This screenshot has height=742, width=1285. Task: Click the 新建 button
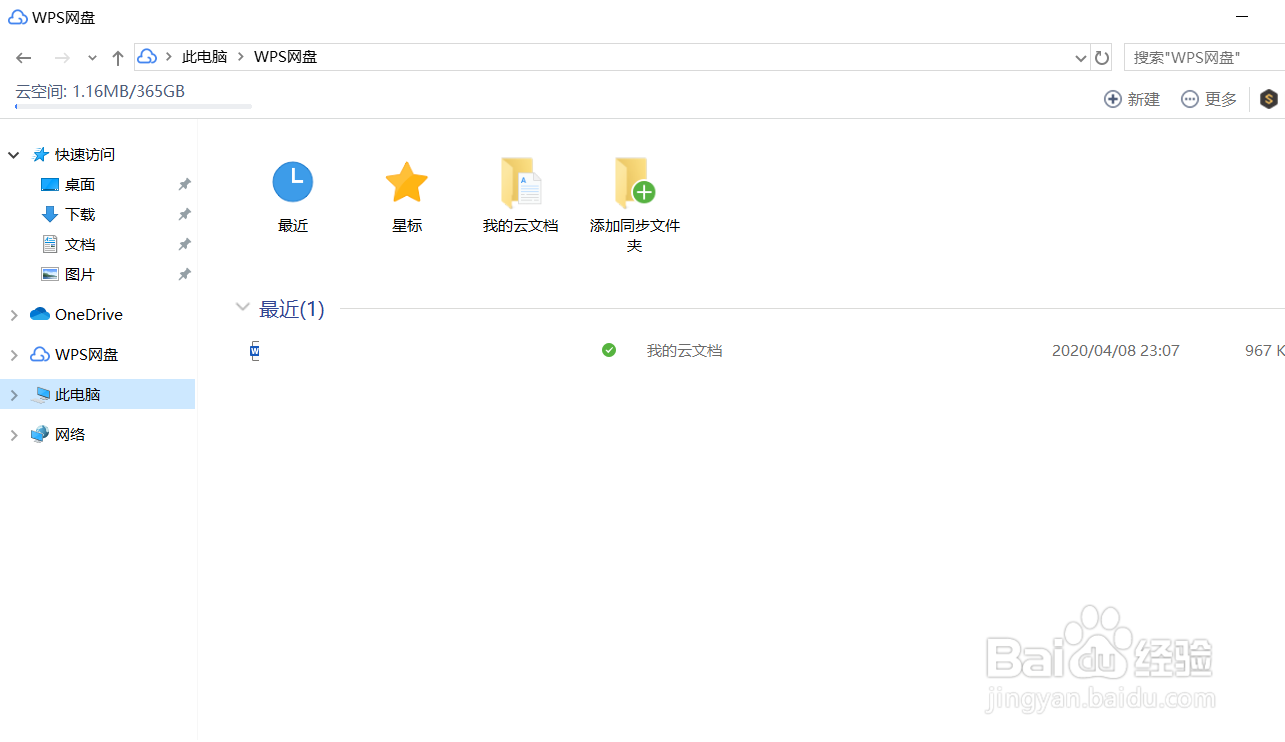1132,99
